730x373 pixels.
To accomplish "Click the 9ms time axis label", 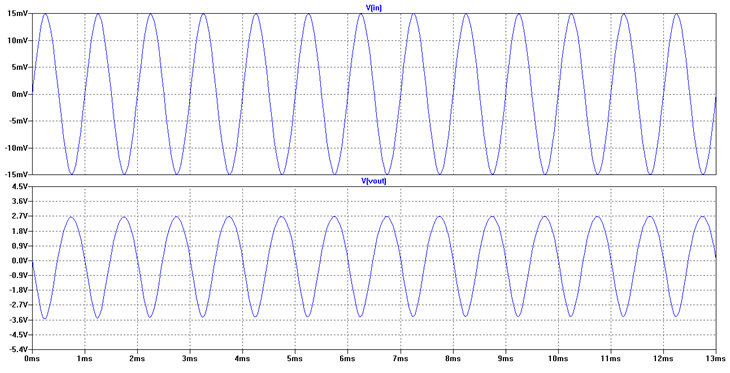I will pyautogui.click(x=505, y=359).
